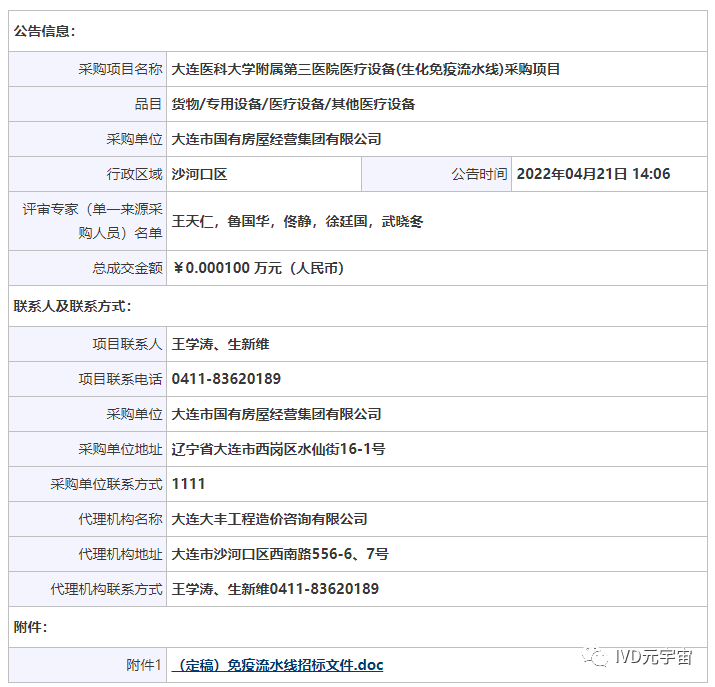
Task: Click the 沙河口区 administrative region value
Action: click(x=200, y=174)
